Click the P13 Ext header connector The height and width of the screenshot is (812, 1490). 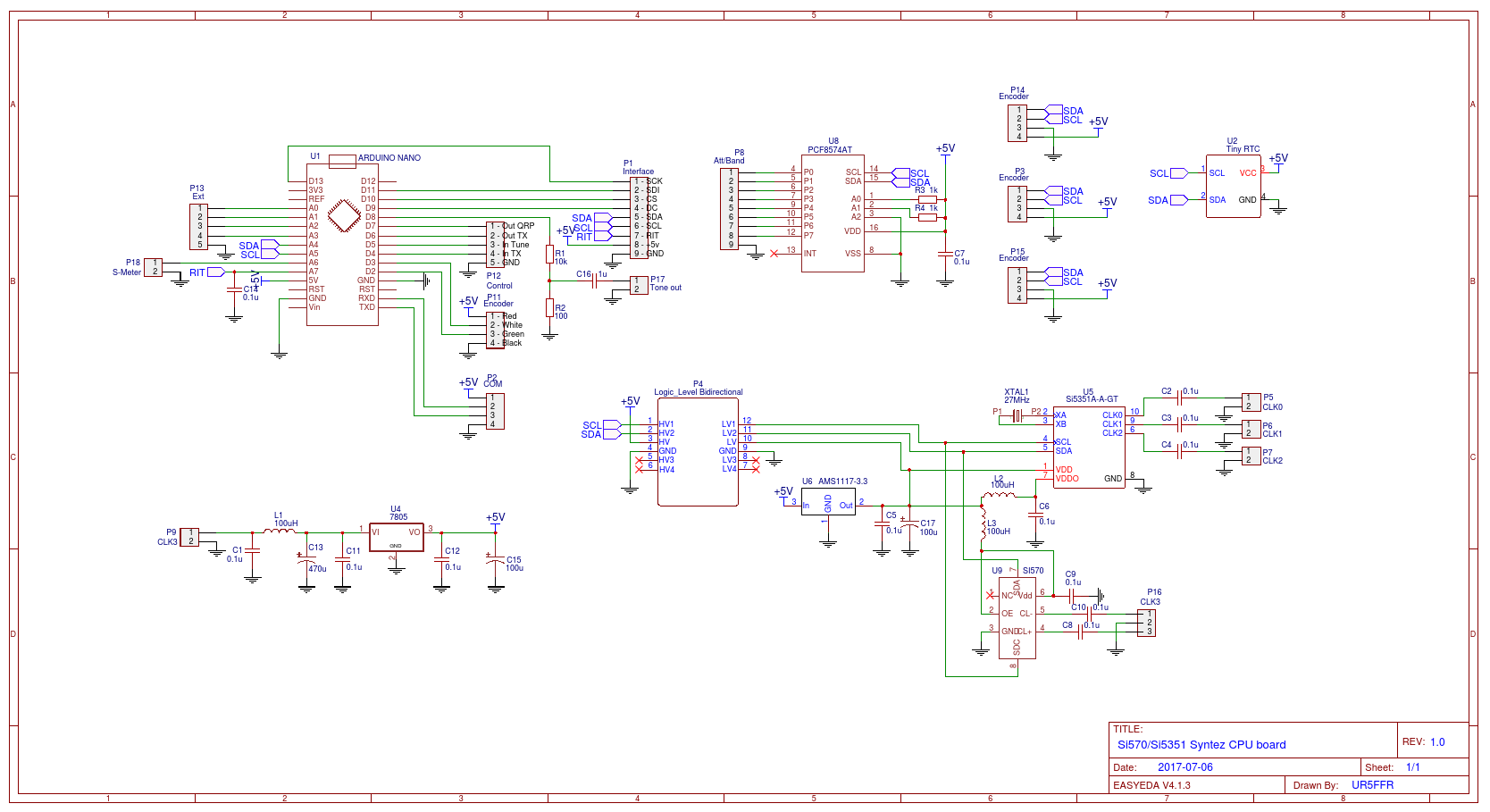pyautogui.click(x=199, y=227)
